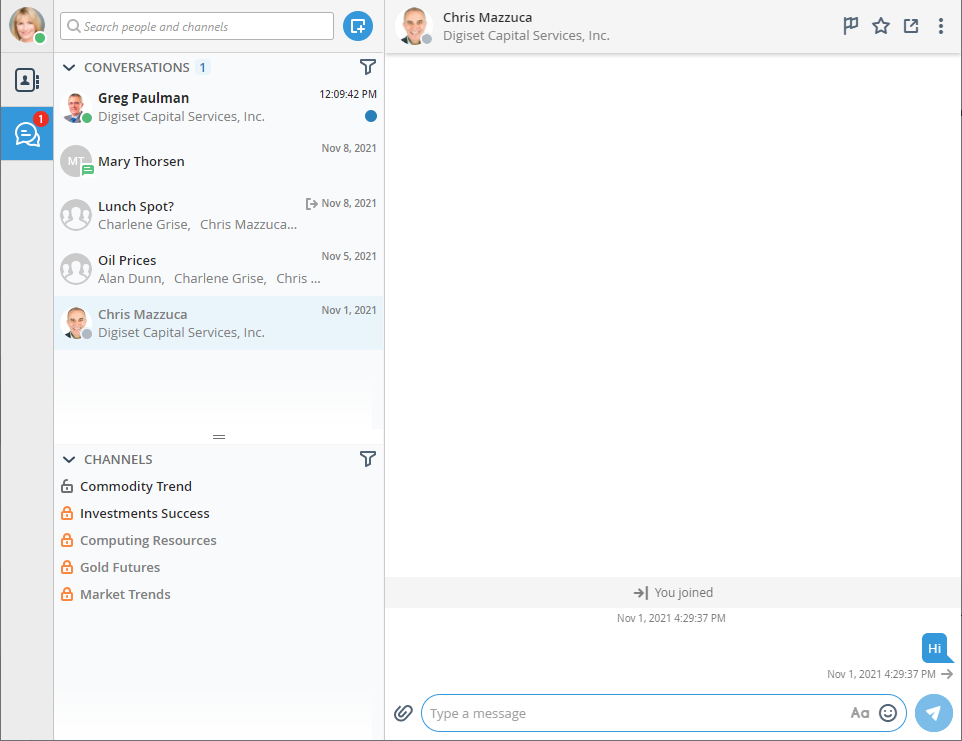
Task: Click the flag icon in chat header
Action: pos(851,26)
